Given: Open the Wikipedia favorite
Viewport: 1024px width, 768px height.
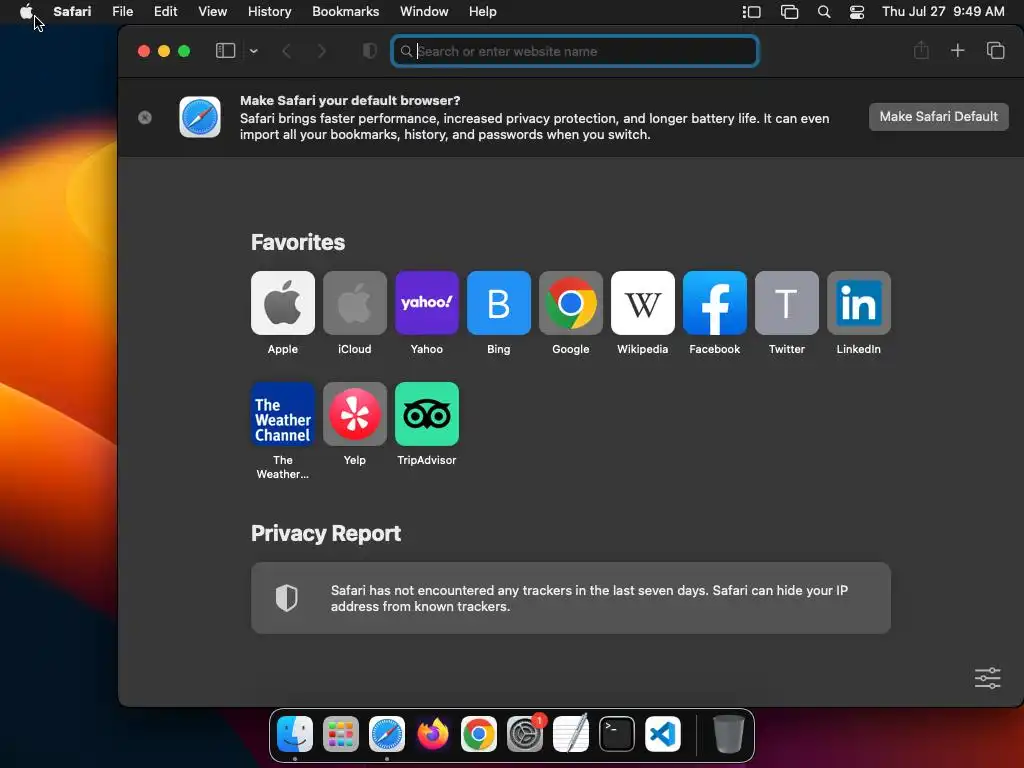Looking at the screenshot, I should point(643,303).
